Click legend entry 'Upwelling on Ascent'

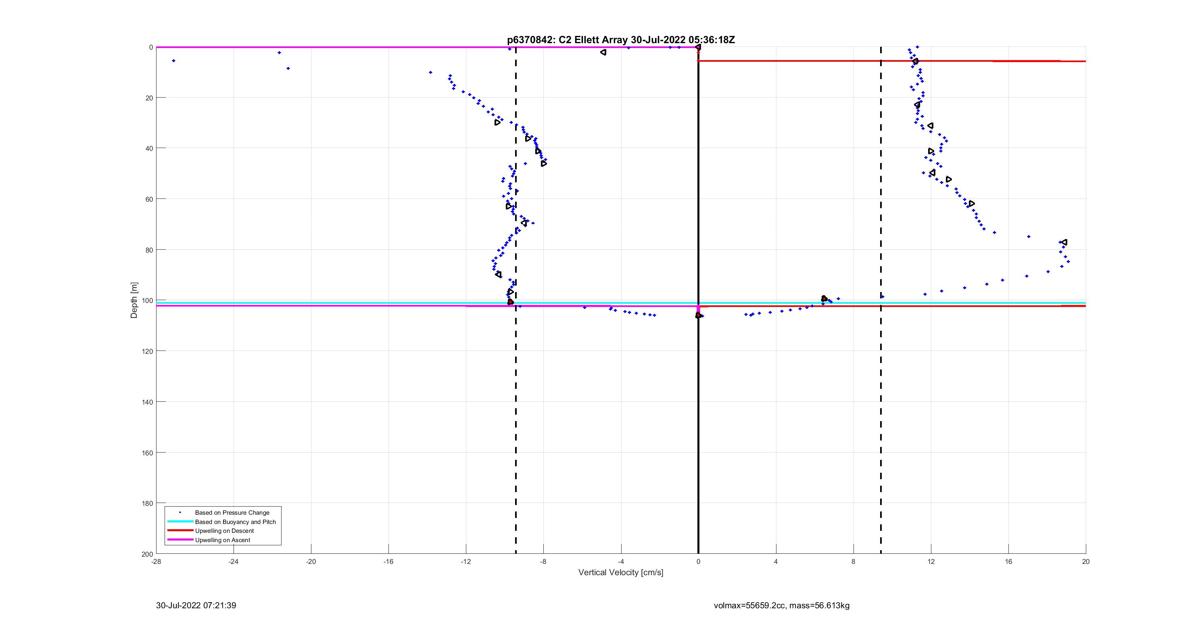point(223,540)
